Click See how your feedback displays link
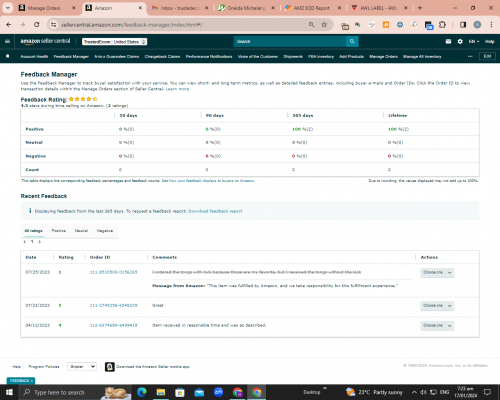500x400 pixels. tap(208, 181)
